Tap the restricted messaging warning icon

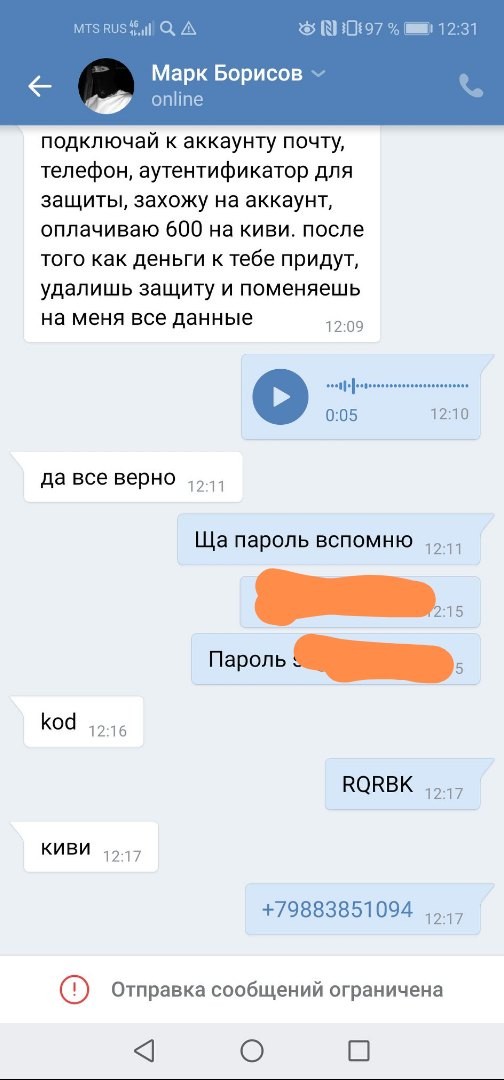(x=74, y=990)
